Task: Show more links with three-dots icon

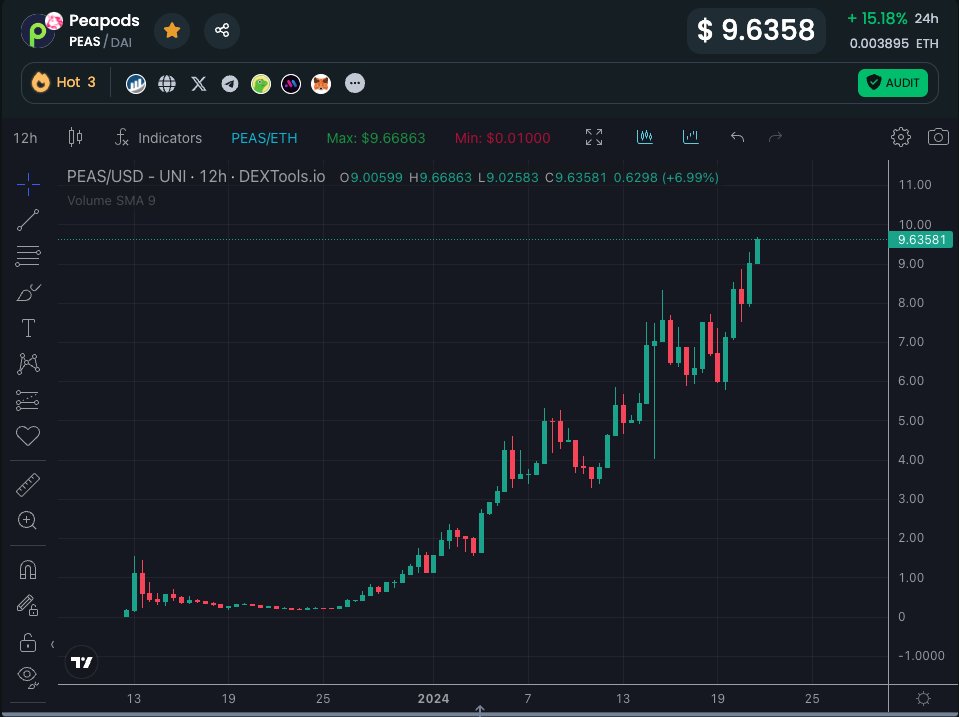Action: (355, 83)
